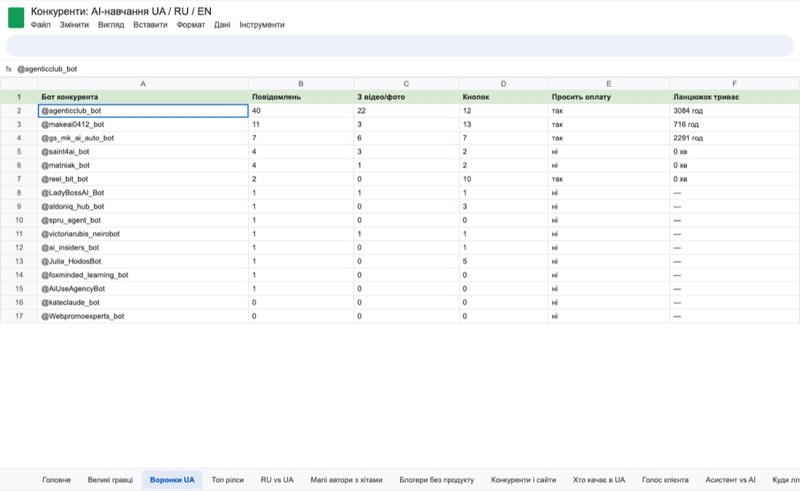Click the 2291 год duration cell

[x=734, y=138]
